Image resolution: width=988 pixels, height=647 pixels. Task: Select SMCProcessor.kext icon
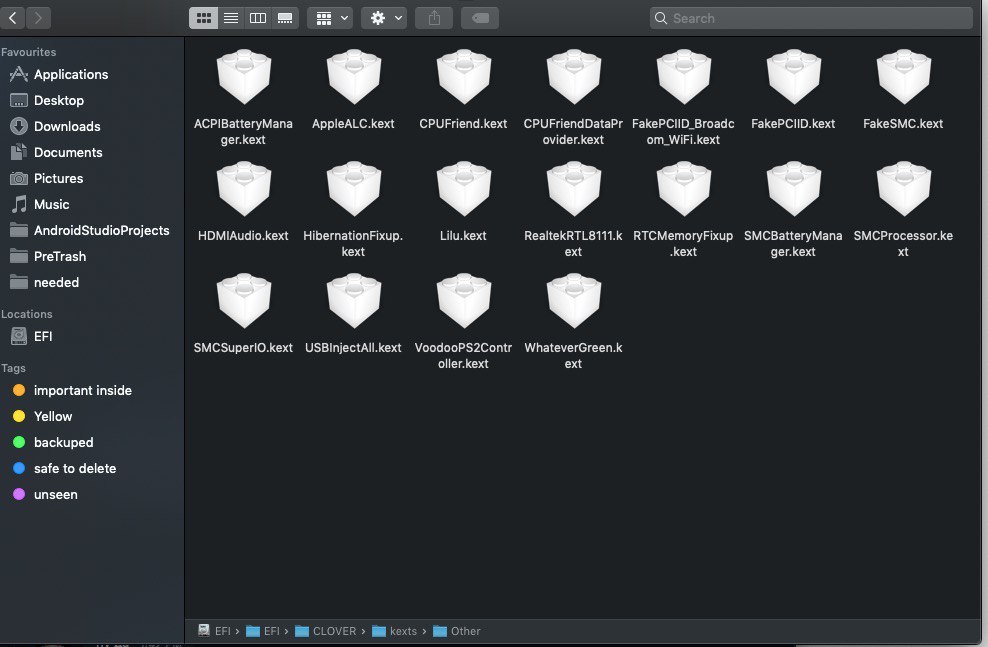904,189
